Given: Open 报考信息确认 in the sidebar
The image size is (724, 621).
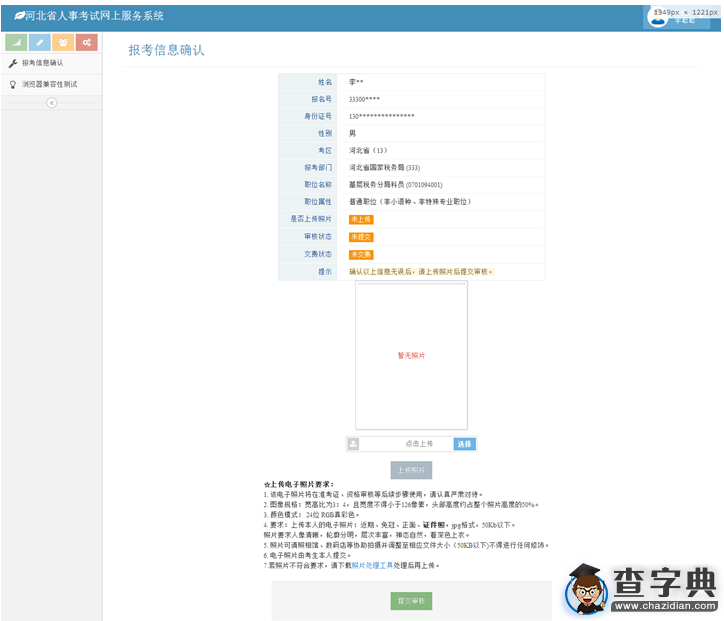Looking at the screenshot, I should [x=51, y=63].
